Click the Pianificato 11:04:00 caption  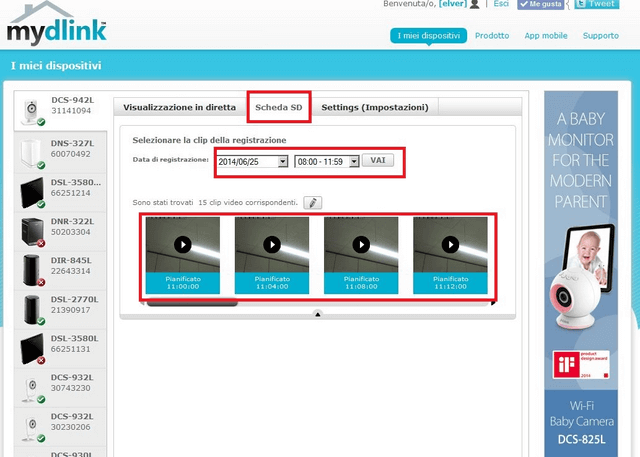[272, 283]
